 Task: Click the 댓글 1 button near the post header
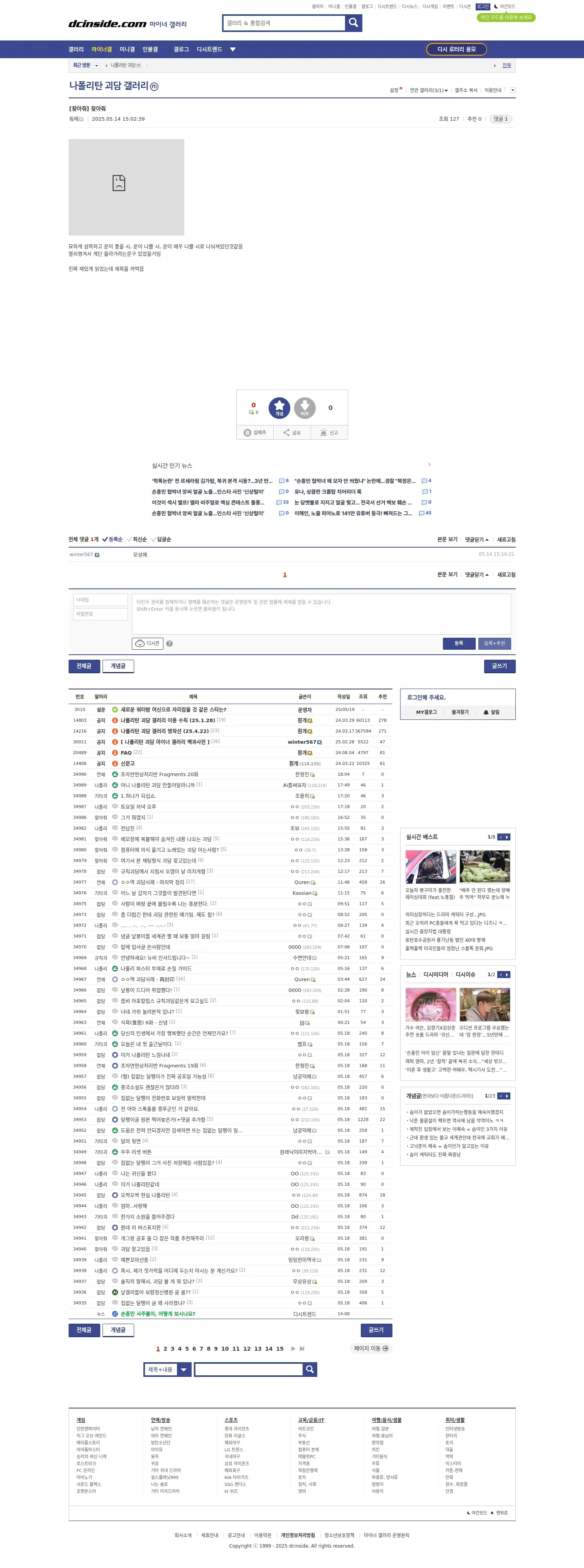pyautogui.click(x=501, y=119)
